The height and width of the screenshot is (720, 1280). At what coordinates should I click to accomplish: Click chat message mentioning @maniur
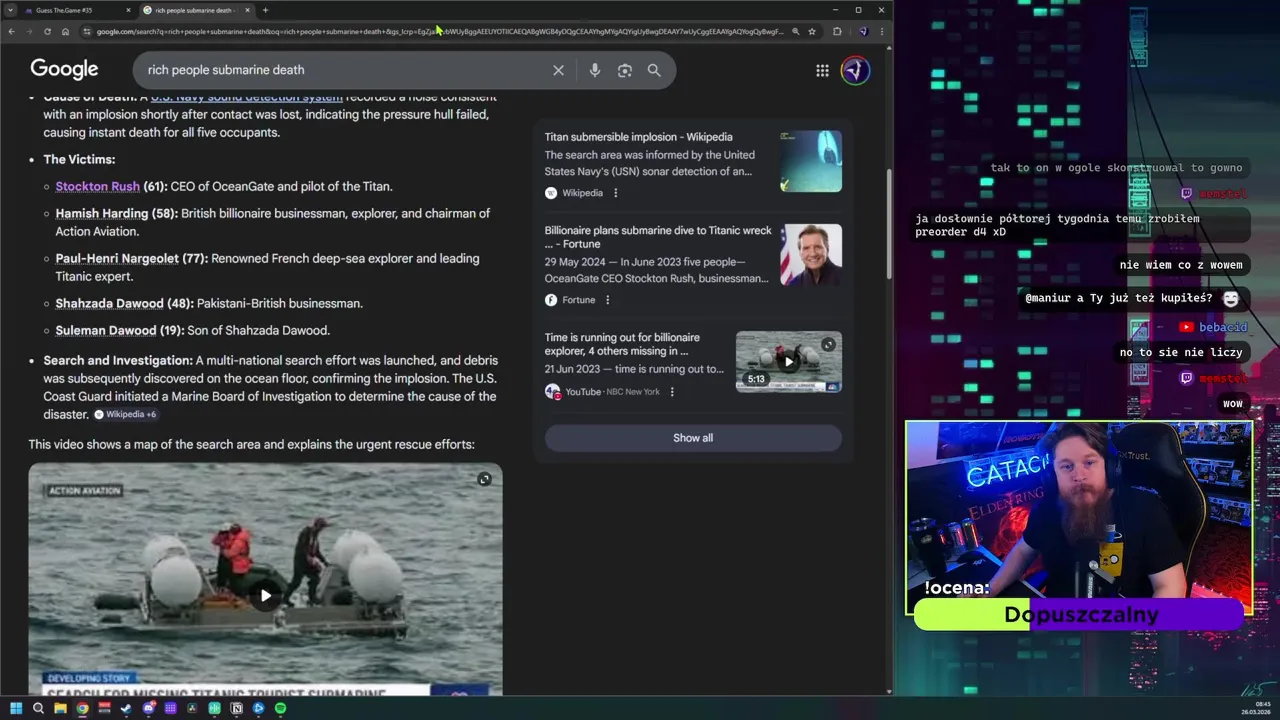coord(1132,298)
